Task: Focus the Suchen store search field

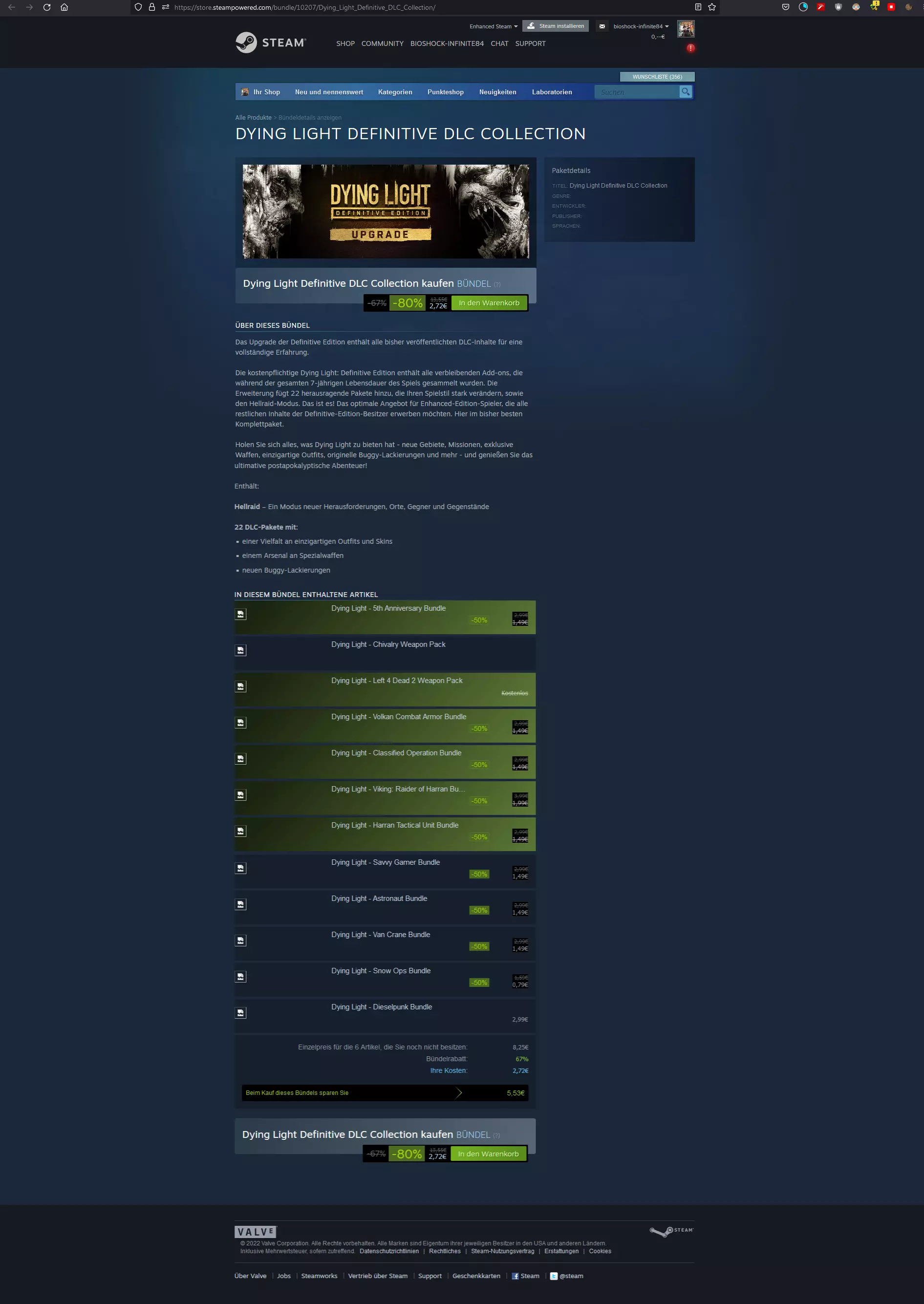Action: (637, 92)
